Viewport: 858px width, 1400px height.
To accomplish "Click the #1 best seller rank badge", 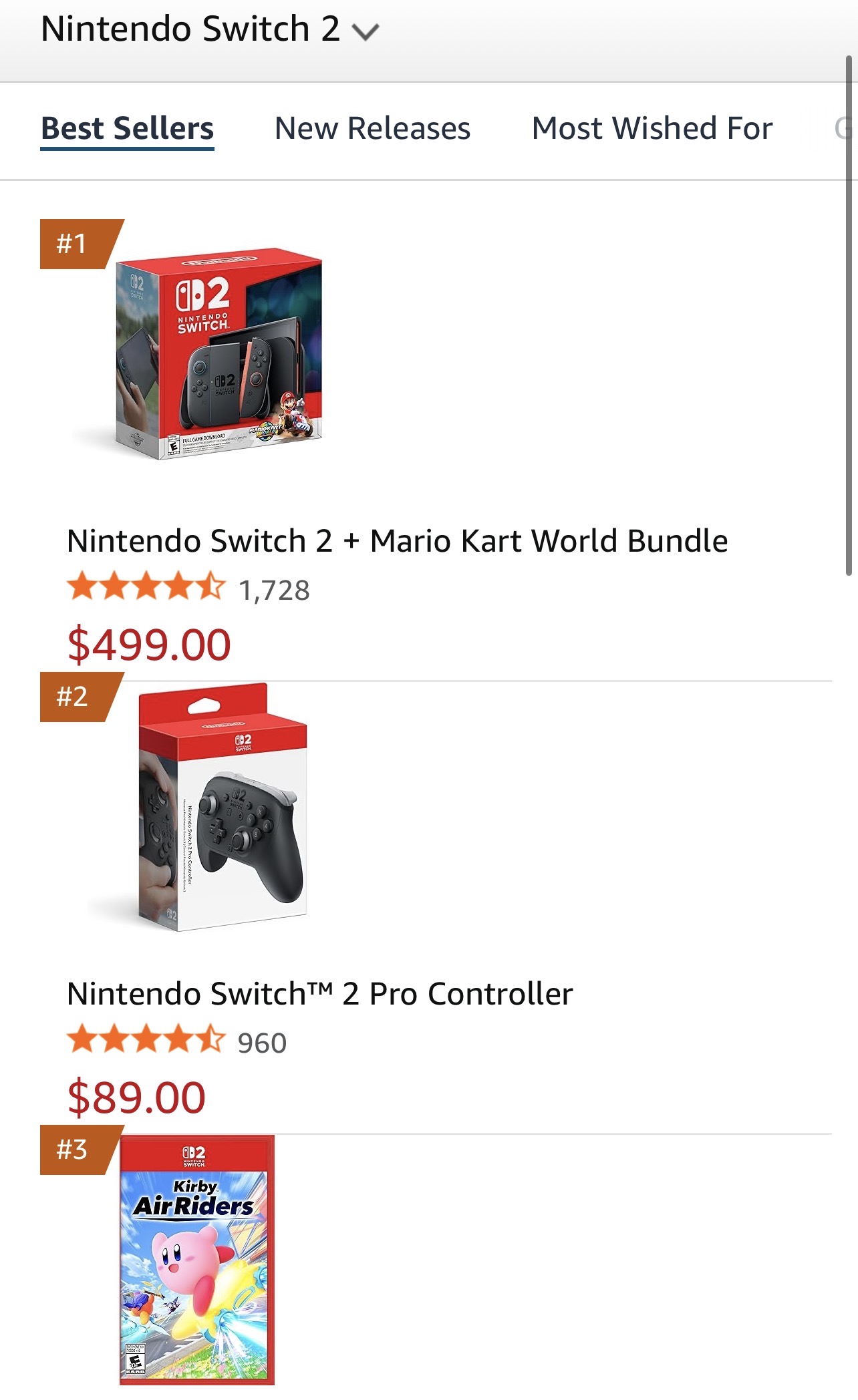I will pyautogui.click(x=73, y=244).
